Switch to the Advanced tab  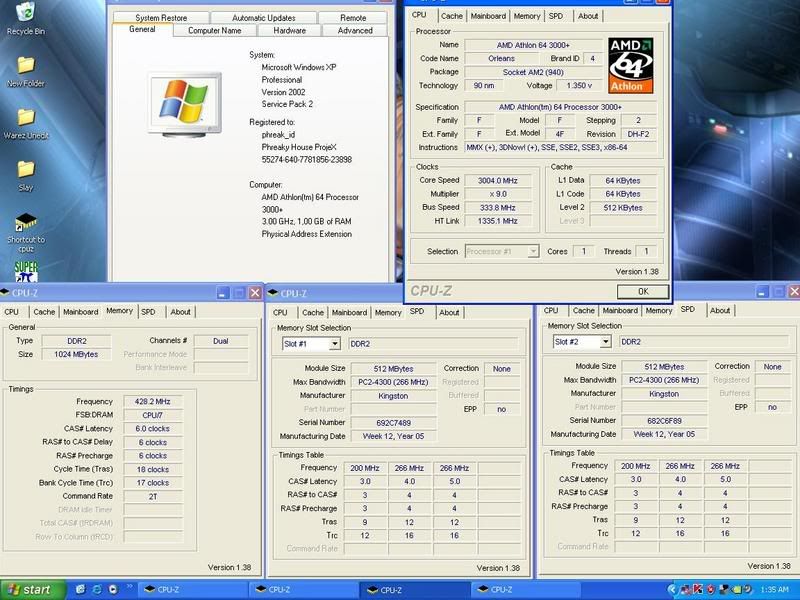tap(355, 31)
